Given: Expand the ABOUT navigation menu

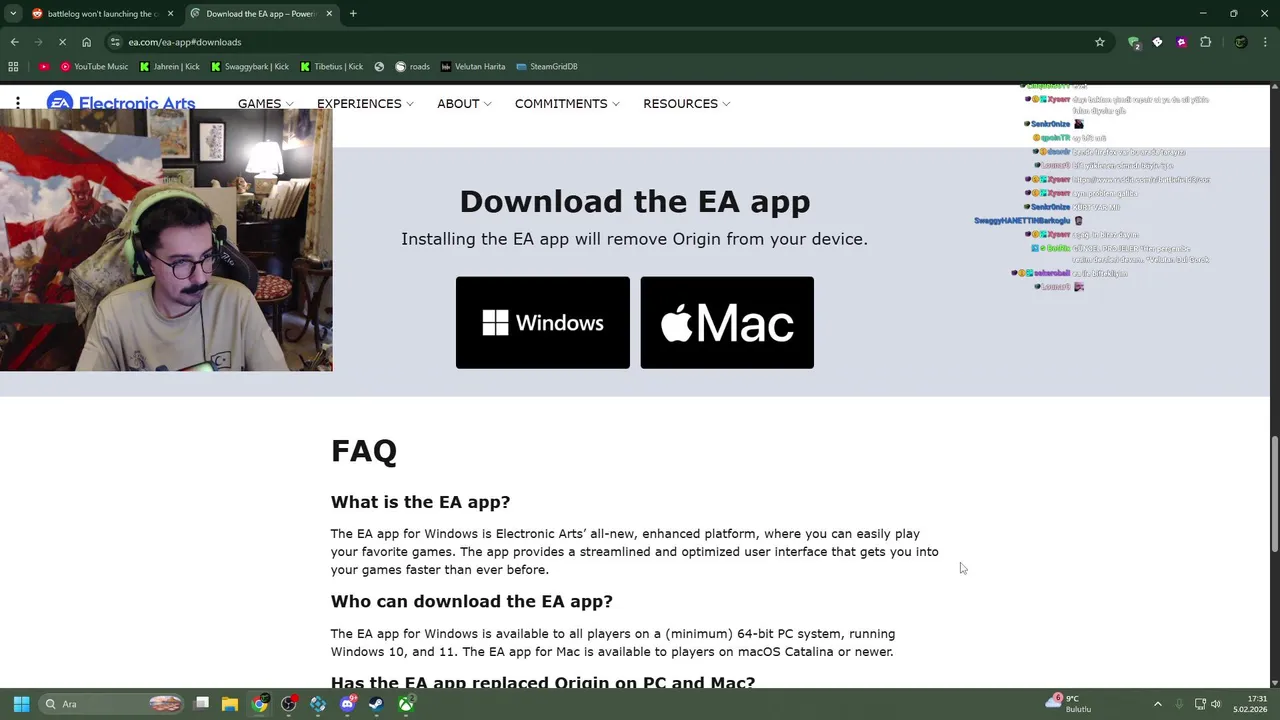Looking at the screenshot, I should pyautogui.click(x=464, y=104).
